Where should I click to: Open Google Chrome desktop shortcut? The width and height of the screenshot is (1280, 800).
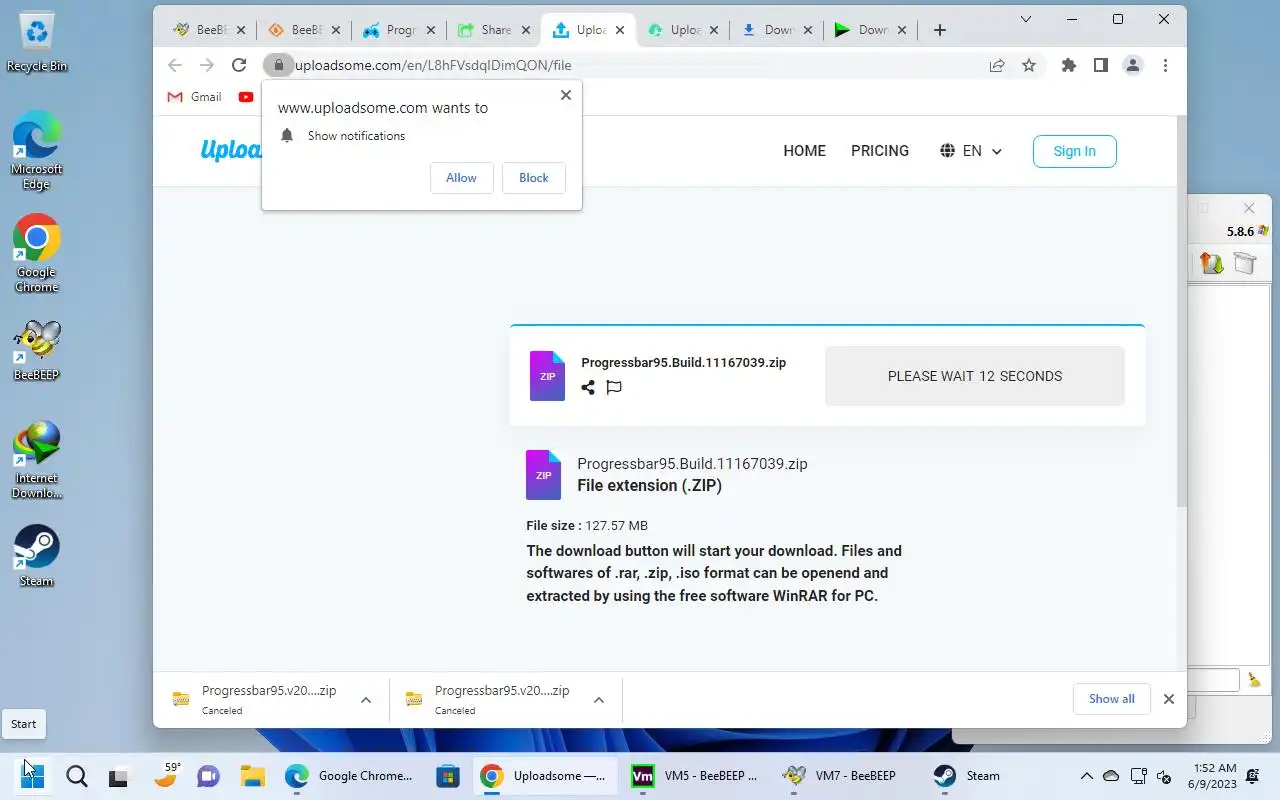(x=37, y=253)
